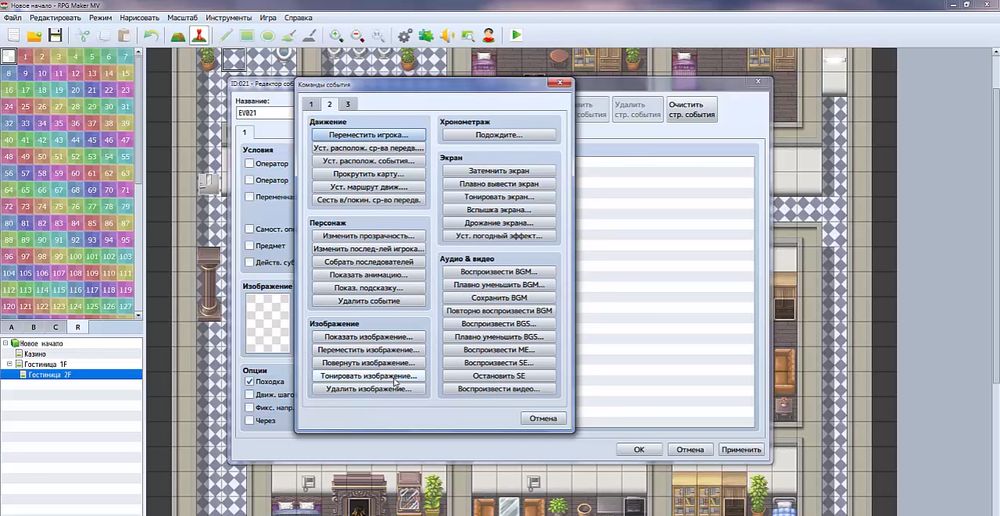This screenshot has height=516, width=1000.
Task: Click the Воспроизвести BGM command button
Action: click(x=499, y=272)
